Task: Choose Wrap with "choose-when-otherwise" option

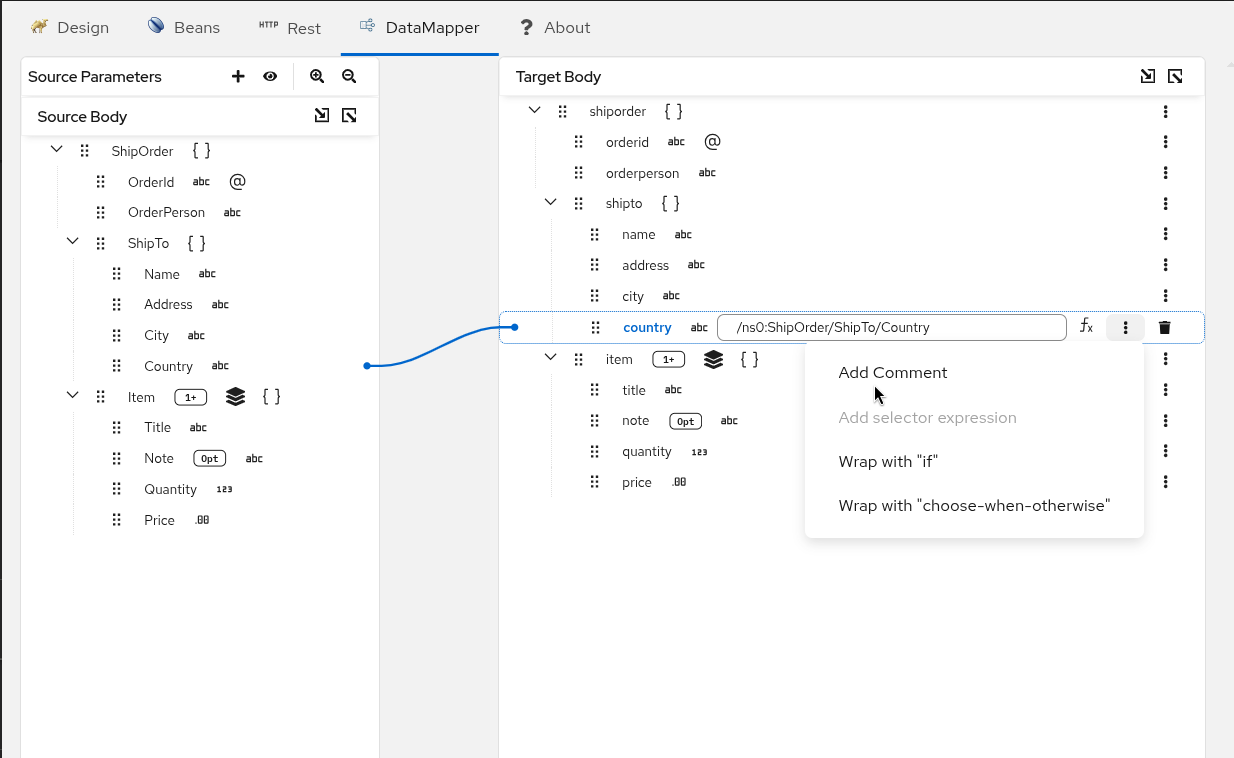Action: 974,505
